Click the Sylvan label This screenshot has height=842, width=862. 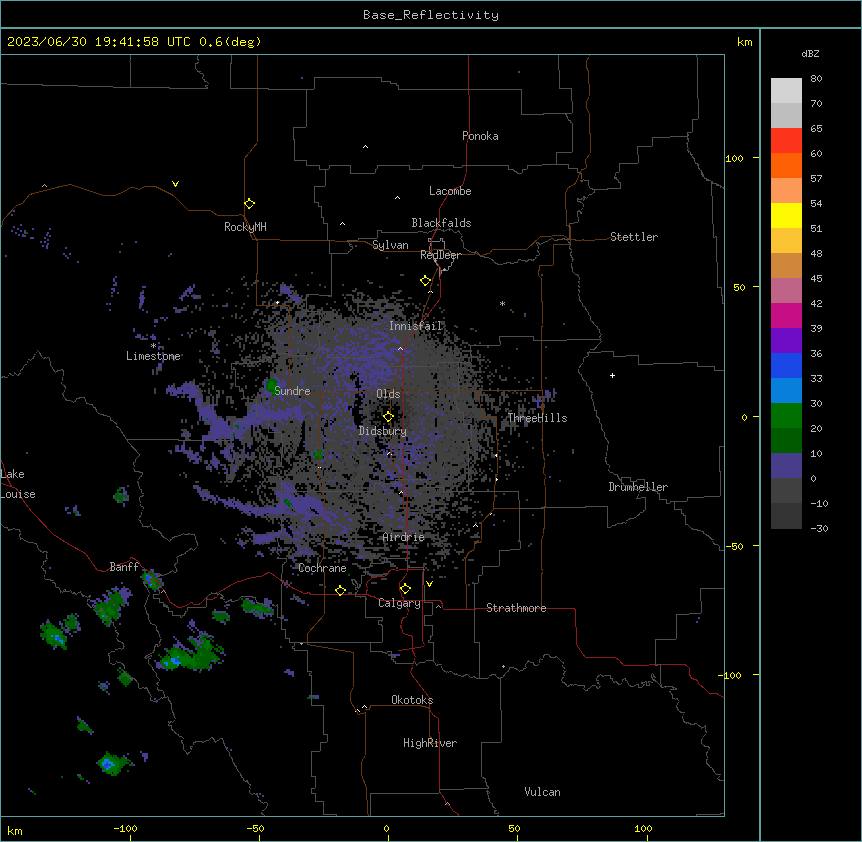coord(390,245)
